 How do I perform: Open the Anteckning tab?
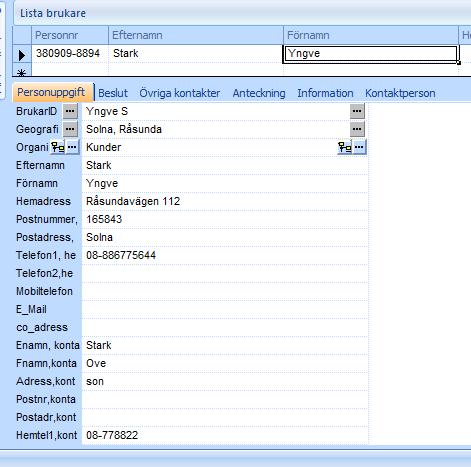[259, 93]
